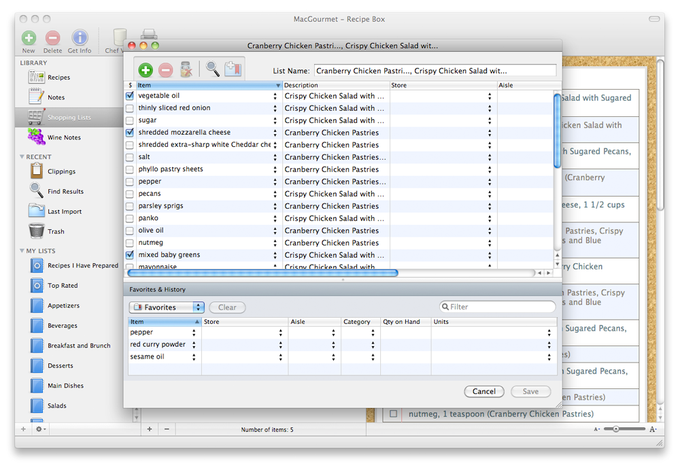This screenshot has height=468, width=680.
Task: Open item stepper for vegetable oil row
Action: click(x=275, y=96)
